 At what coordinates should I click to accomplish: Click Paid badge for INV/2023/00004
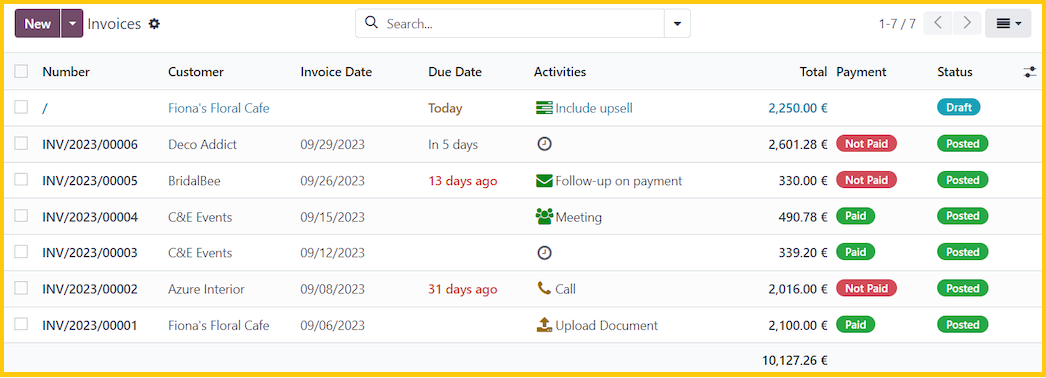855,216
